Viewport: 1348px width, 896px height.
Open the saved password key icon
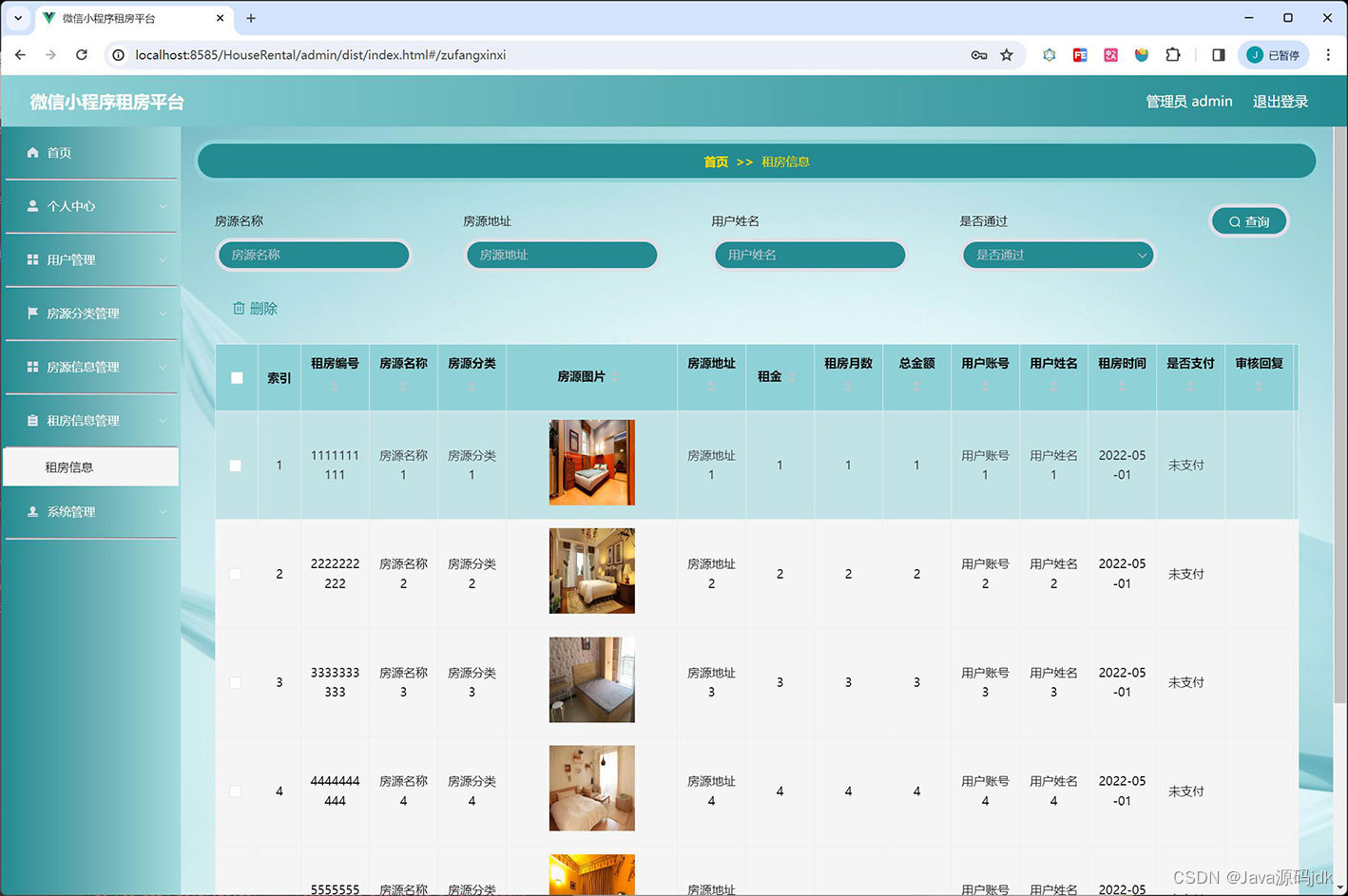979,55
